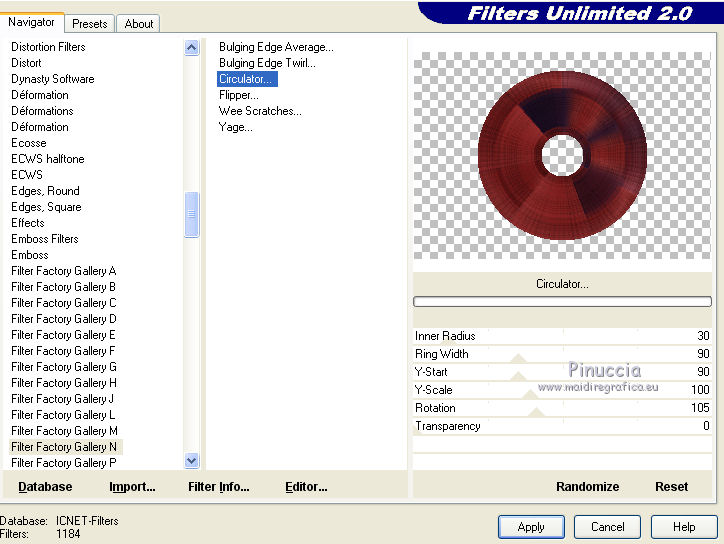Adjust the Y-Start slider

tap(562, 372)
